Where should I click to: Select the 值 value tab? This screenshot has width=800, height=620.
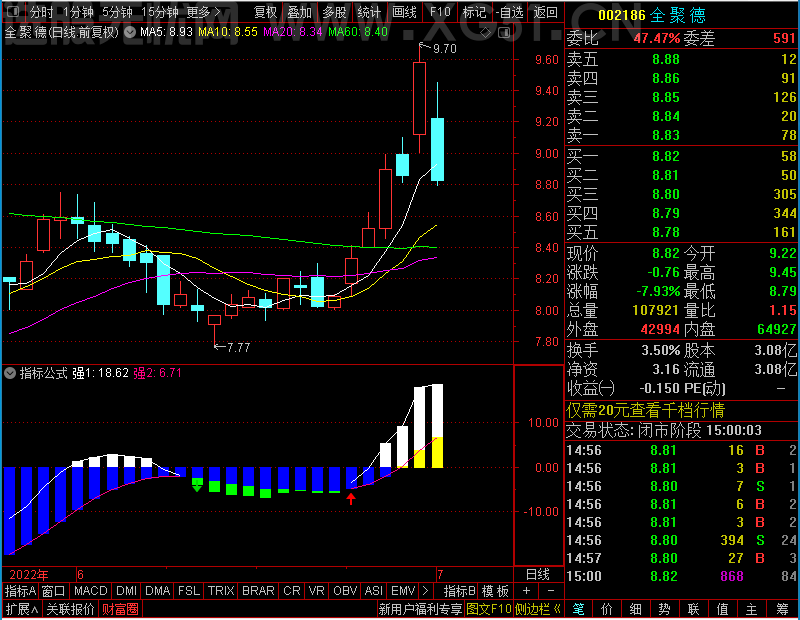pos(723,609)
